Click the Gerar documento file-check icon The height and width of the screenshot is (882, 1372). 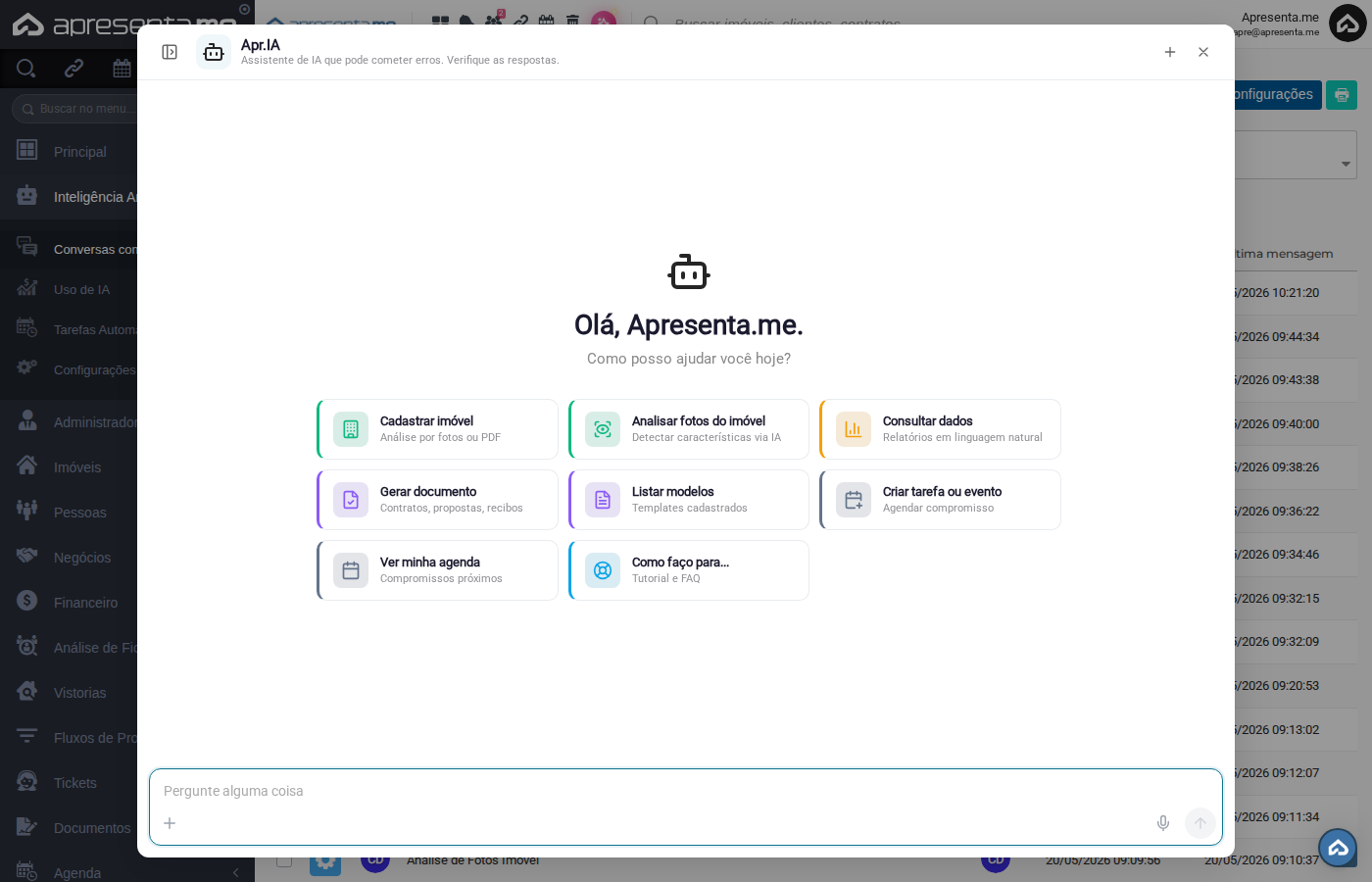351,500
